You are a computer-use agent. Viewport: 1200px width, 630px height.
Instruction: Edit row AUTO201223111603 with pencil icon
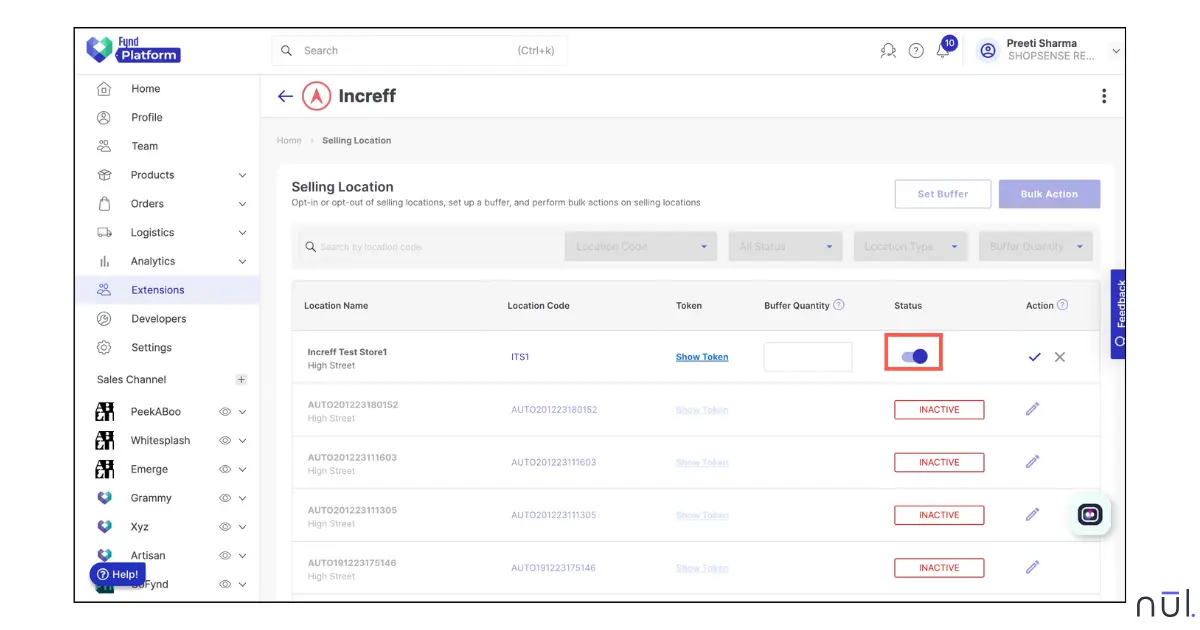pos(1033,462)
